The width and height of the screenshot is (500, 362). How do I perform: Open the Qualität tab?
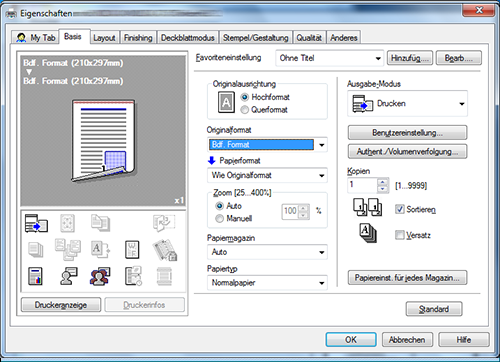[x=309, y=38]
